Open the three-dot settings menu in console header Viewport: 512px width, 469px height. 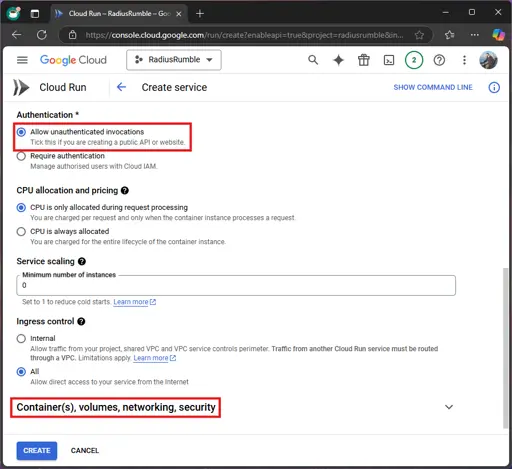coord(464,60)
